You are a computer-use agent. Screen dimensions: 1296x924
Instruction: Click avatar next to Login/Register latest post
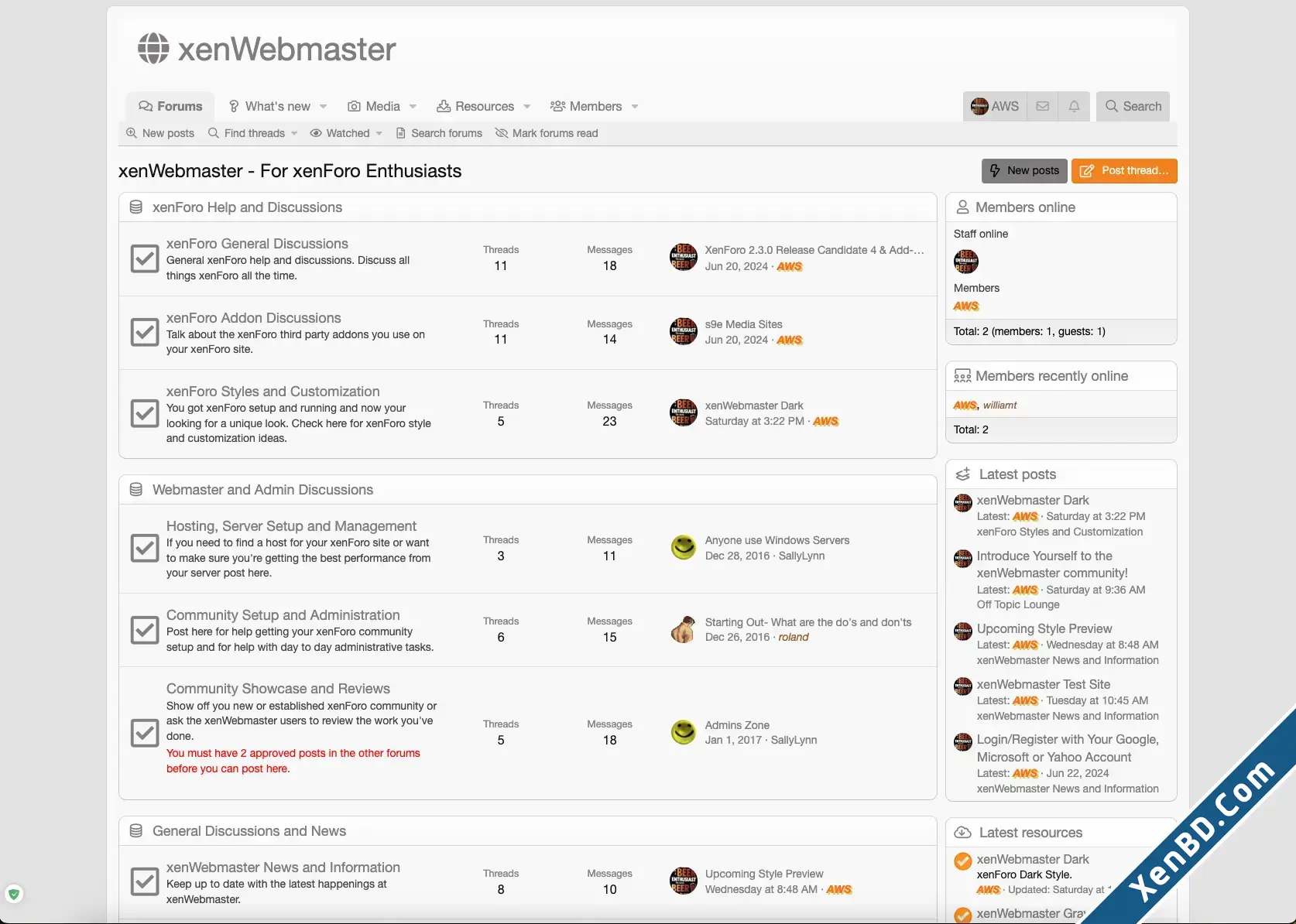[x=963, y=742]
